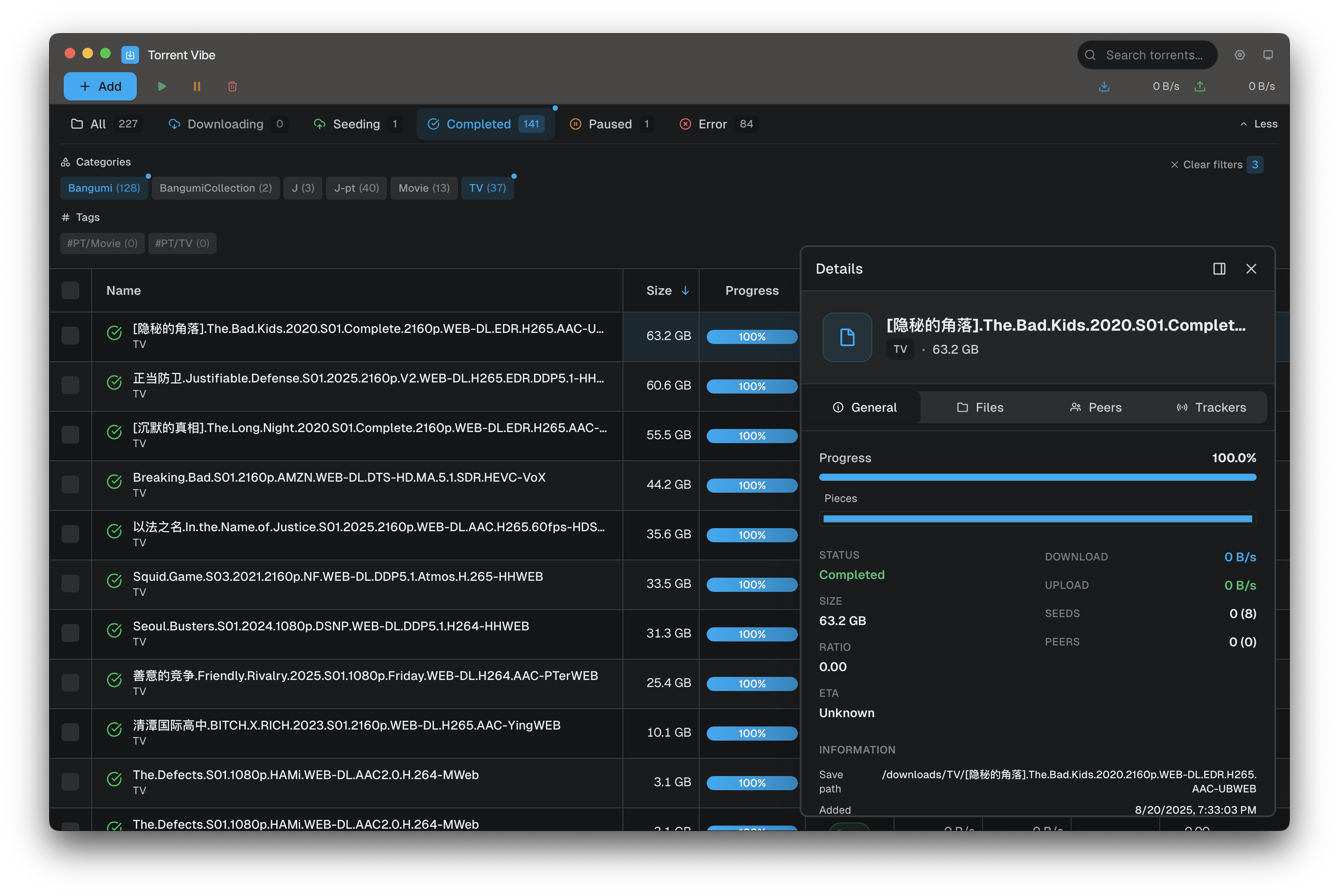Check box for In.the.Name.of.Justice row

pyautogui.click(x=70, y=534)
